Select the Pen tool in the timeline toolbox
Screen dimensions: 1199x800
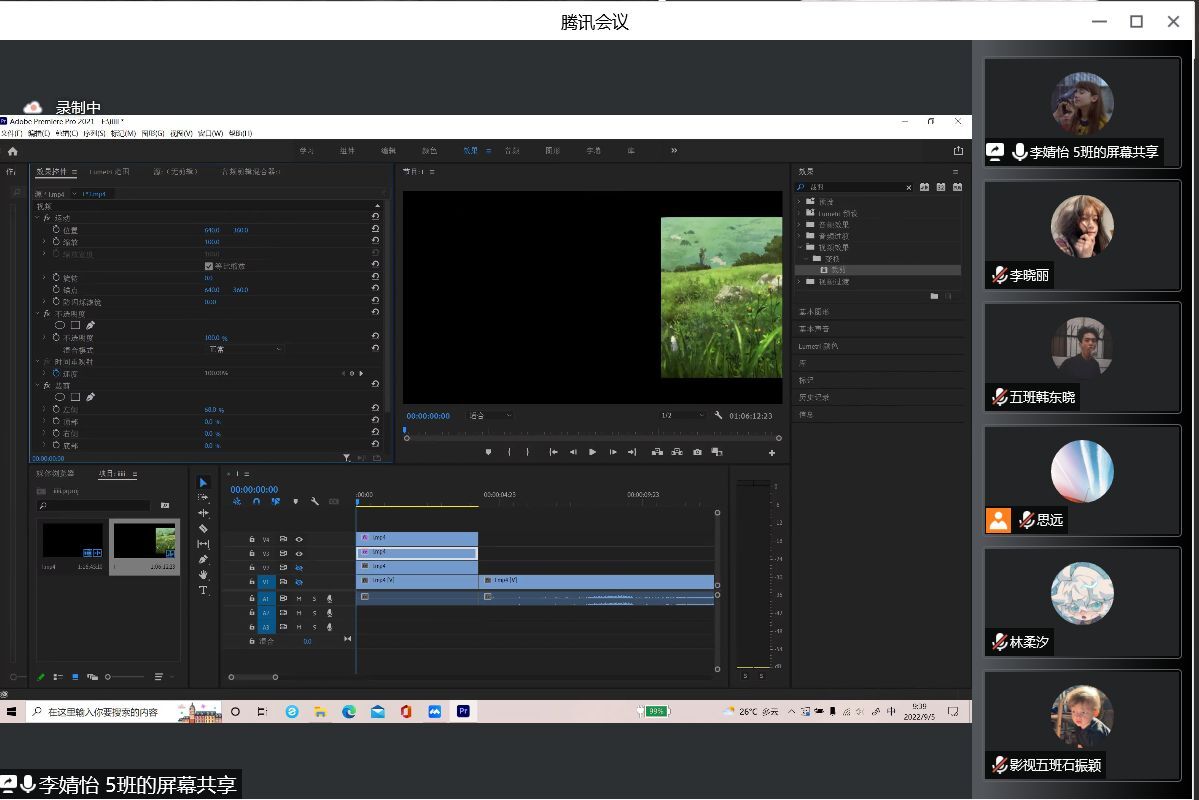click(x=204, y=559)
